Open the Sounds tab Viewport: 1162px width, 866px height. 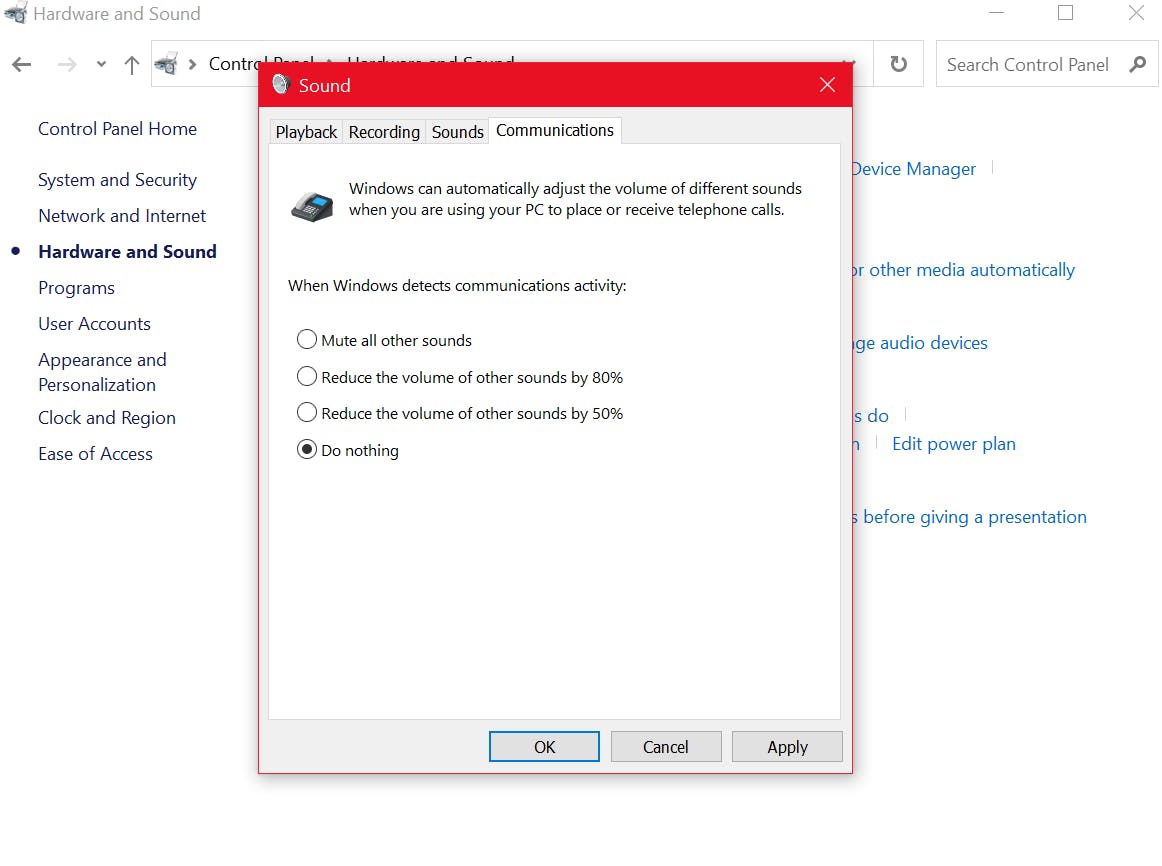[x=457, y=132]
